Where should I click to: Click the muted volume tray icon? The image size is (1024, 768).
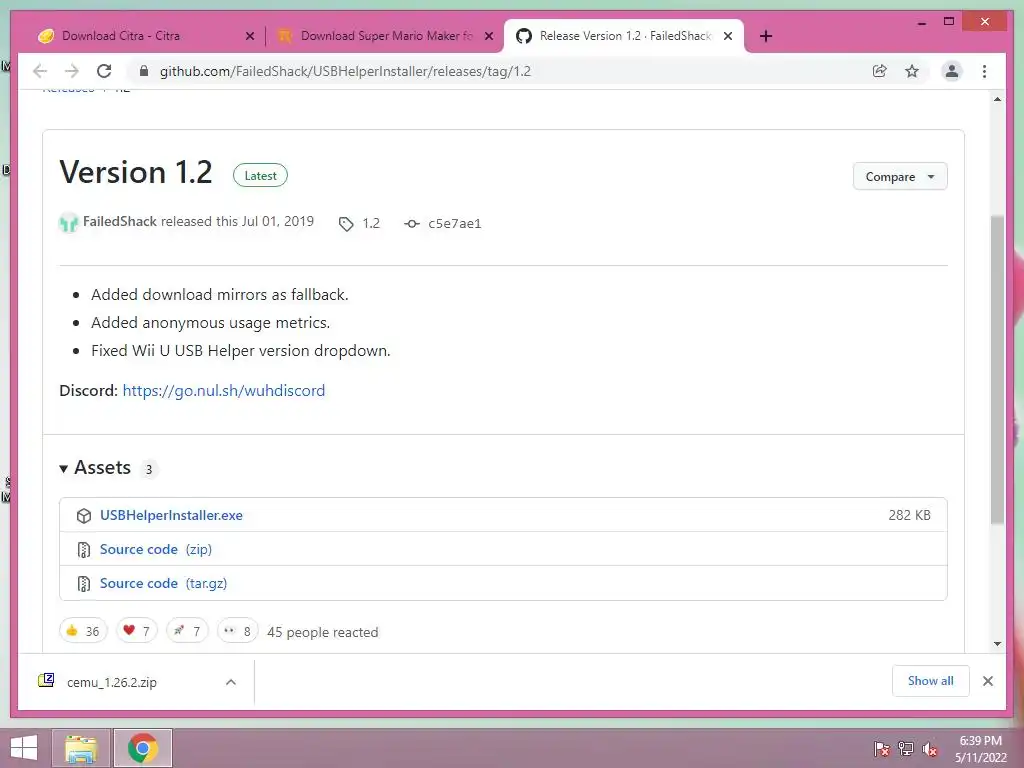coord(930,749)
